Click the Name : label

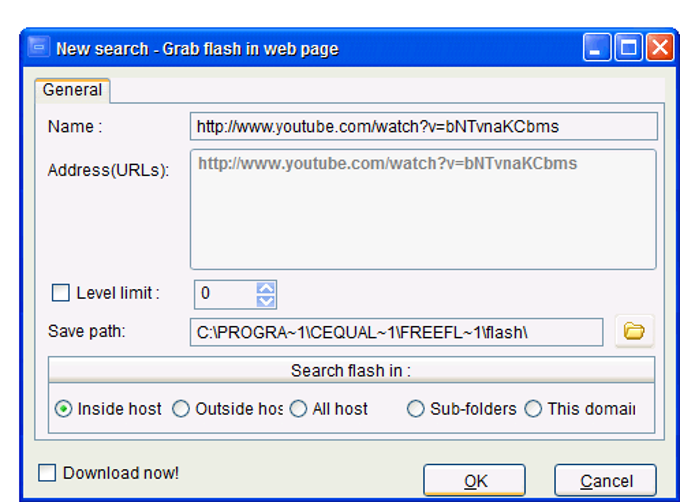pyautogui.click(x=75, y=127)
